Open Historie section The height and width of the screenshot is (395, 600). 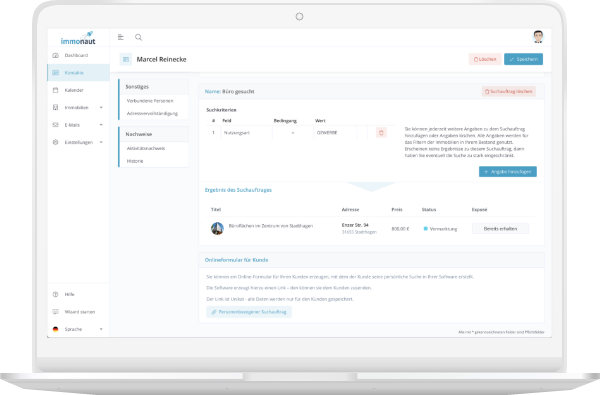(x=135, y=161)
